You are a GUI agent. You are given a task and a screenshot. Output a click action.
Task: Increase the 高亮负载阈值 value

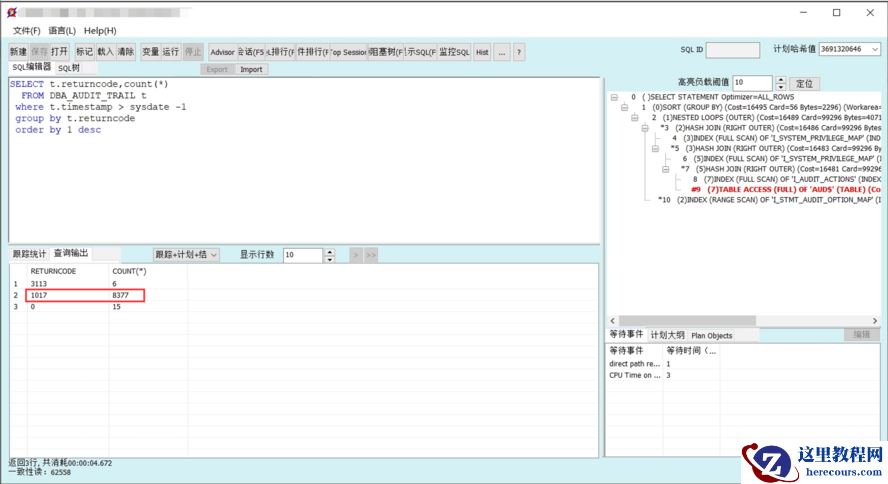pyautogui.click(x=781, y=80)
